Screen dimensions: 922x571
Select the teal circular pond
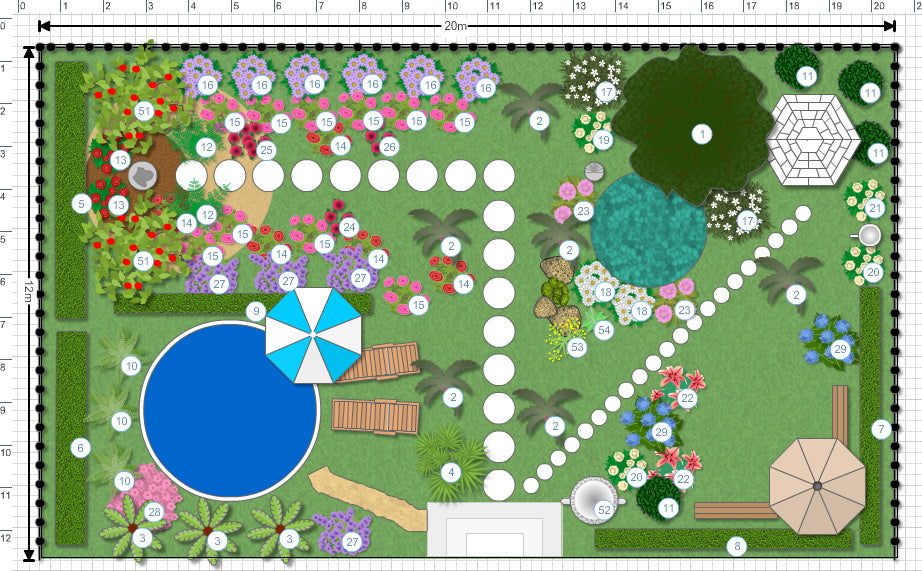tap(649, 231)
